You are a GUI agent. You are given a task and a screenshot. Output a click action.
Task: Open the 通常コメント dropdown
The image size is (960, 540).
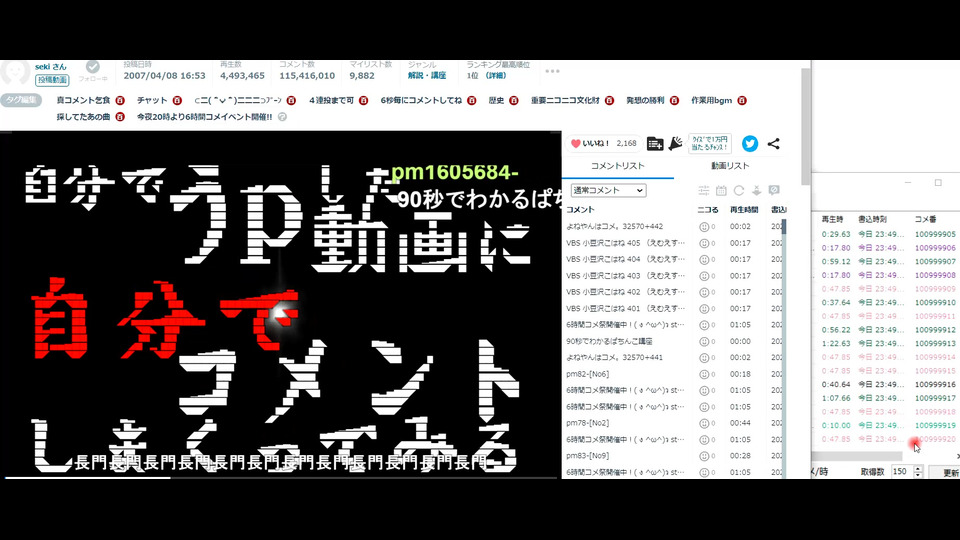[x=608, y=190]
